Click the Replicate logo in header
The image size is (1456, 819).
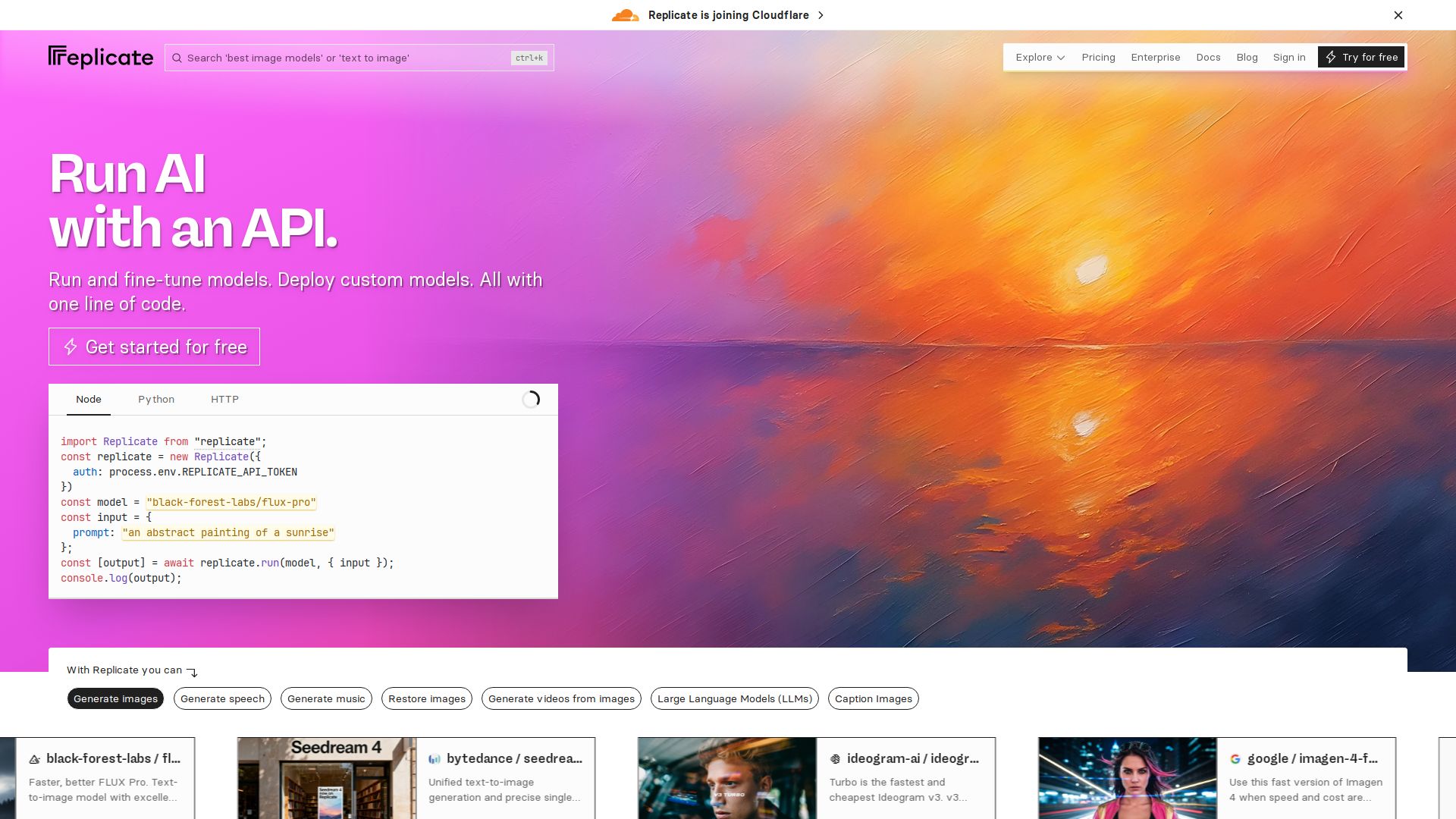tap(101, 58)
